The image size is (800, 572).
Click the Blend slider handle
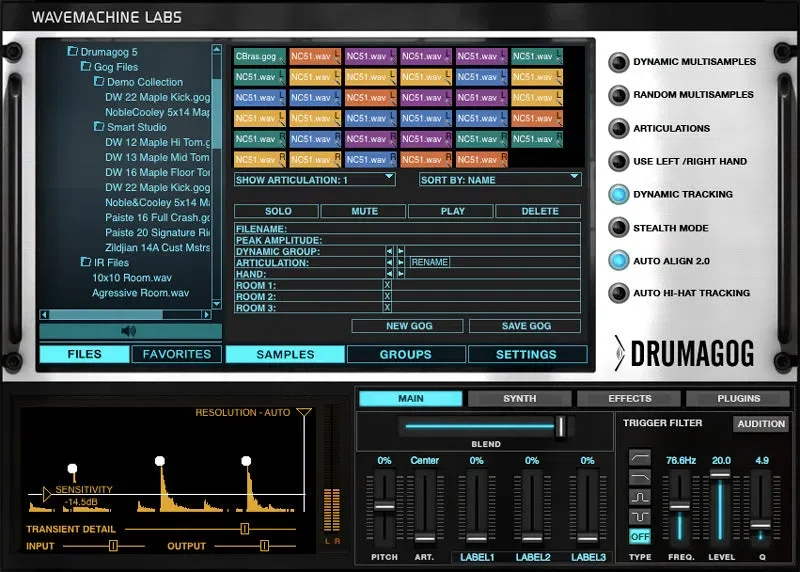click(560, 426)
